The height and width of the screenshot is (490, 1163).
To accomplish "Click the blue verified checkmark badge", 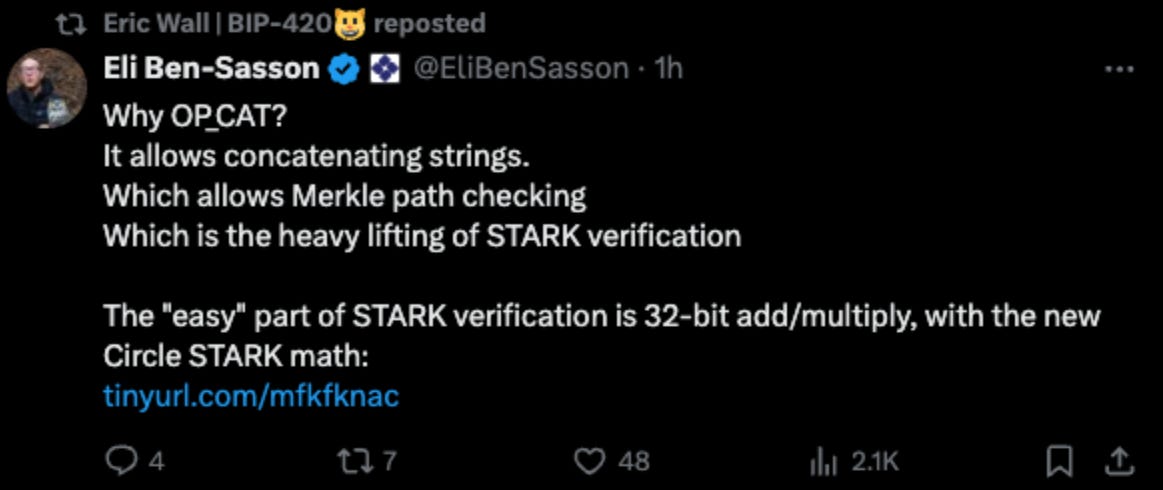I will [345, 69].
